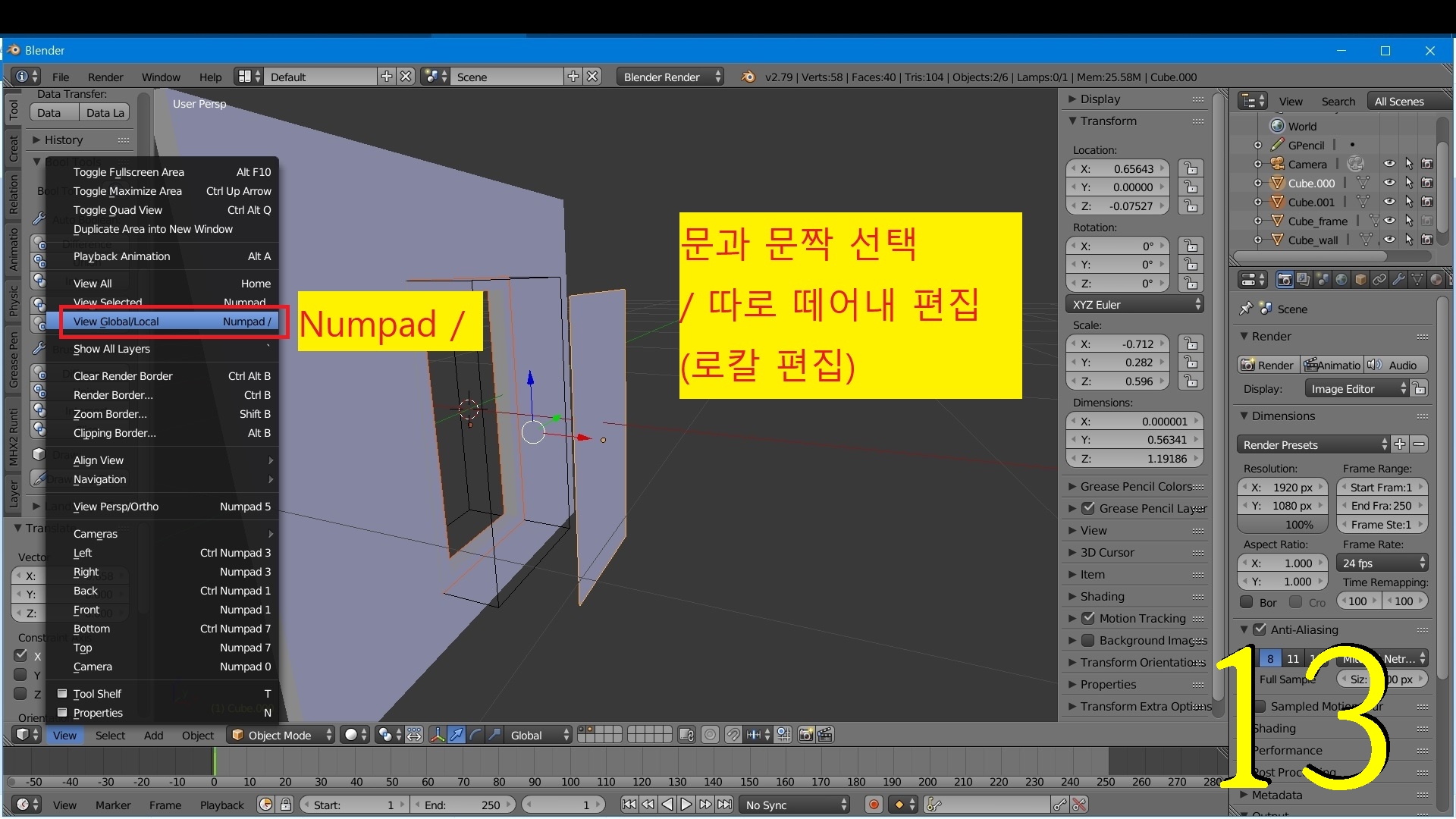Open the viewport shading selector
Screen dimensions: 1456x819
tap(354, 735)
